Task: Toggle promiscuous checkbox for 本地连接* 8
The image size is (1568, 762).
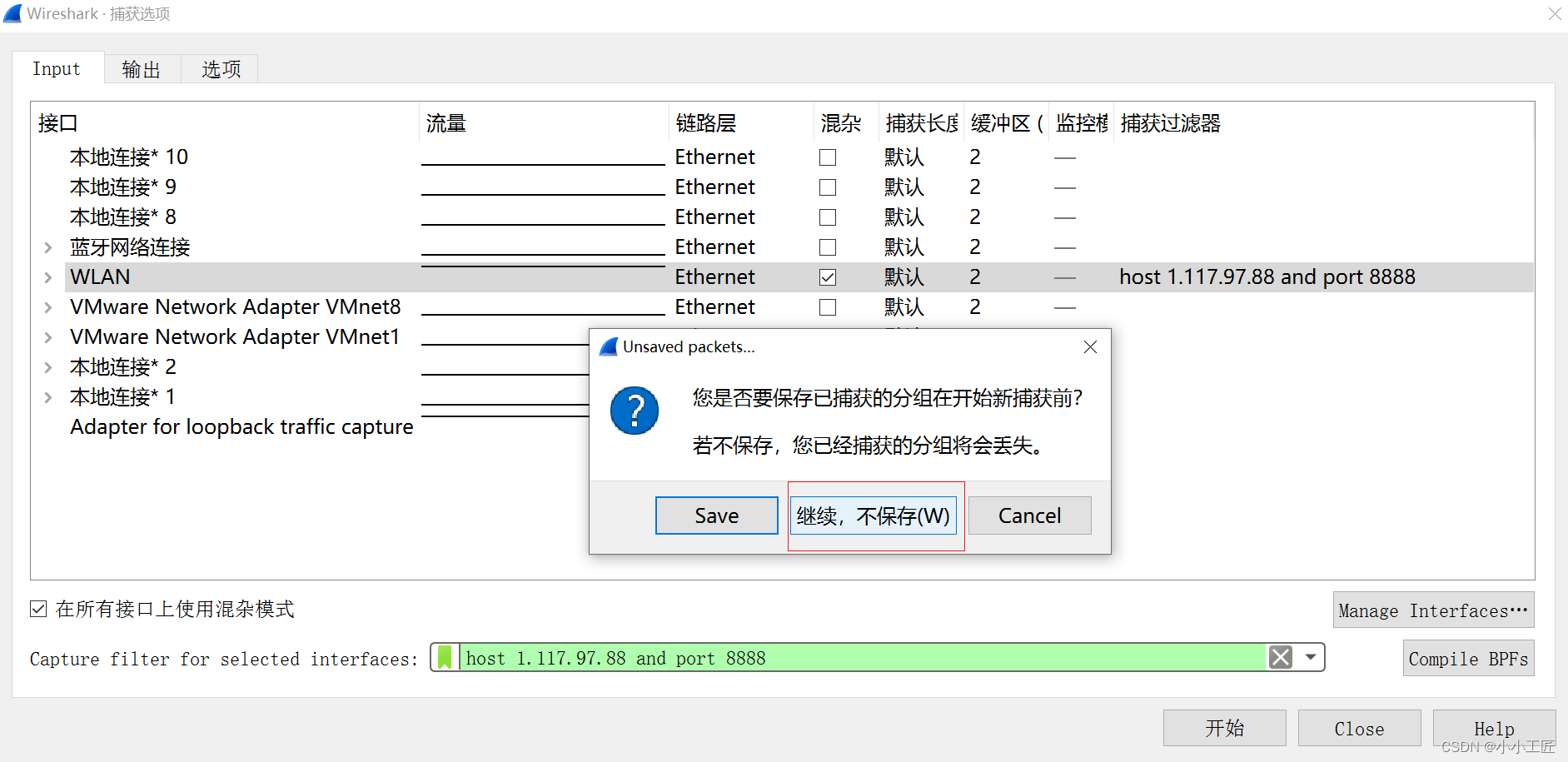Action: click(x=828, y=217)
